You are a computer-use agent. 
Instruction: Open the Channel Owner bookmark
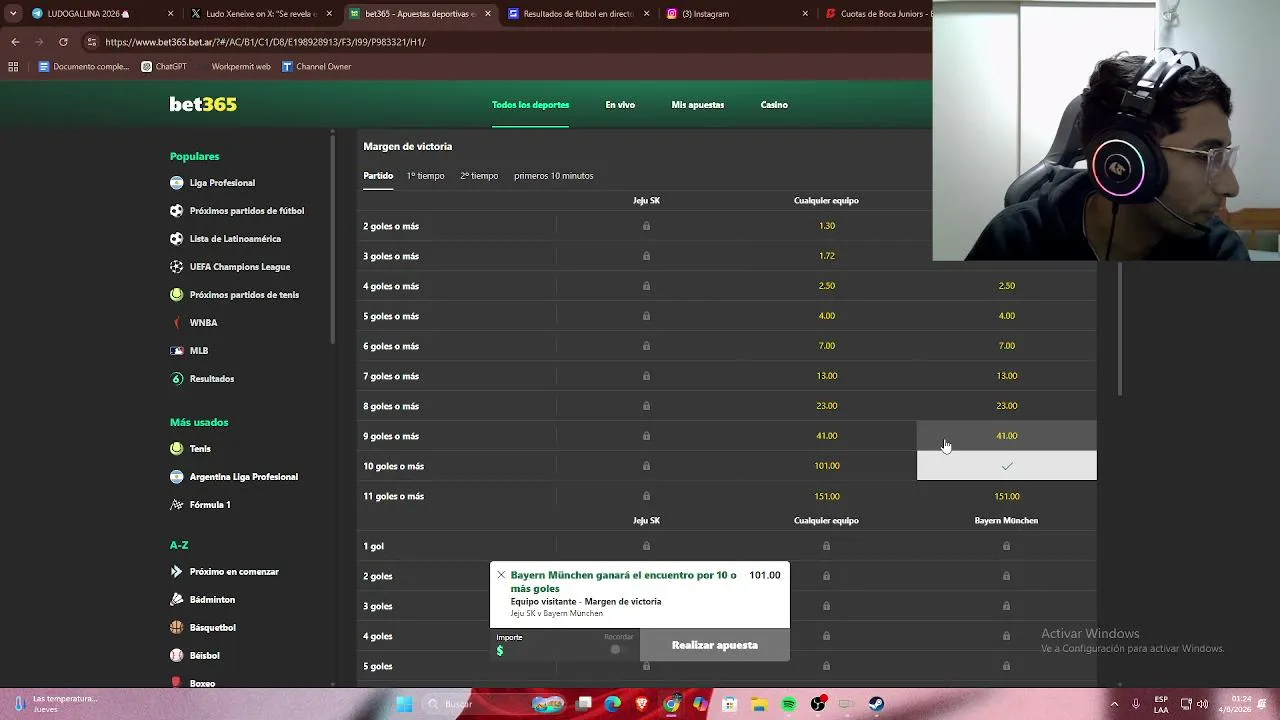point(316,67)
